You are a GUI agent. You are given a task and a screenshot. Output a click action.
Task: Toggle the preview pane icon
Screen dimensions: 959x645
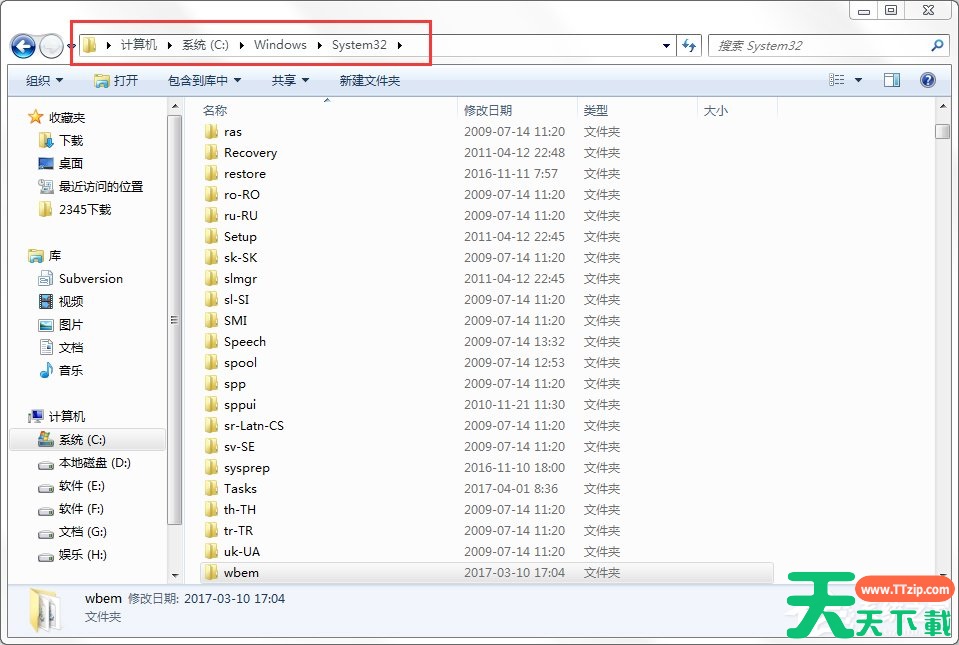(892, 80)
